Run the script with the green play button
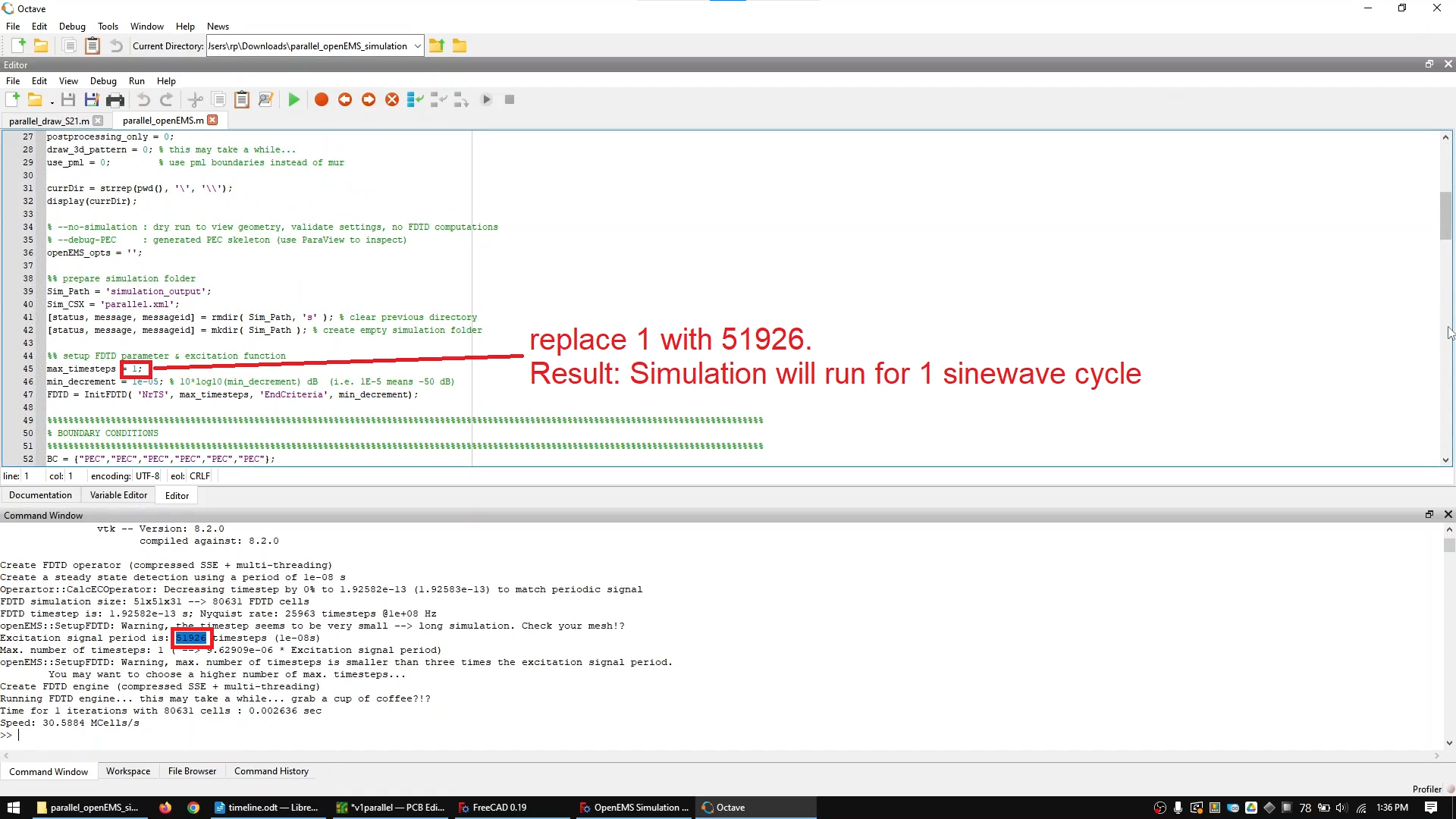The width and height of the screenshot is (1456, 819). point(294,99)
